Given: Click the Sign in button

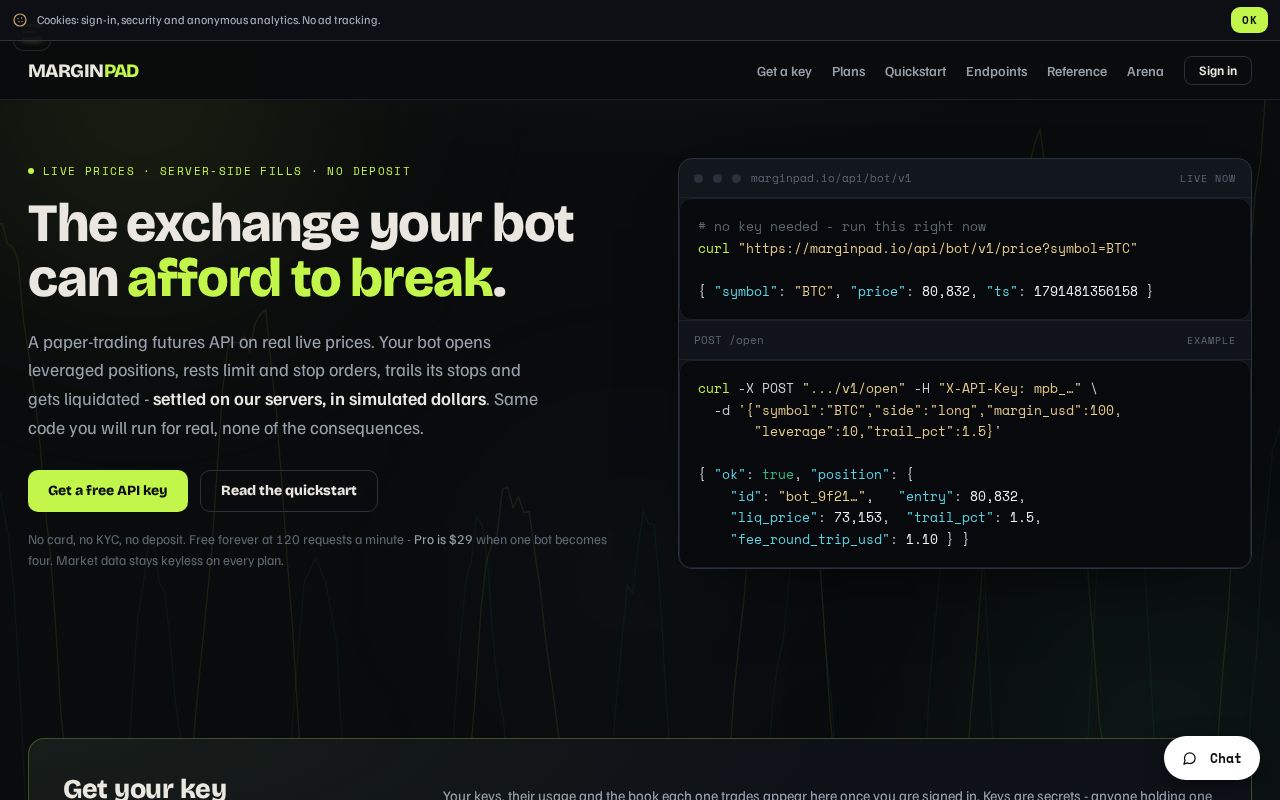Looking at the screenshot, I should coord(1217,71).
